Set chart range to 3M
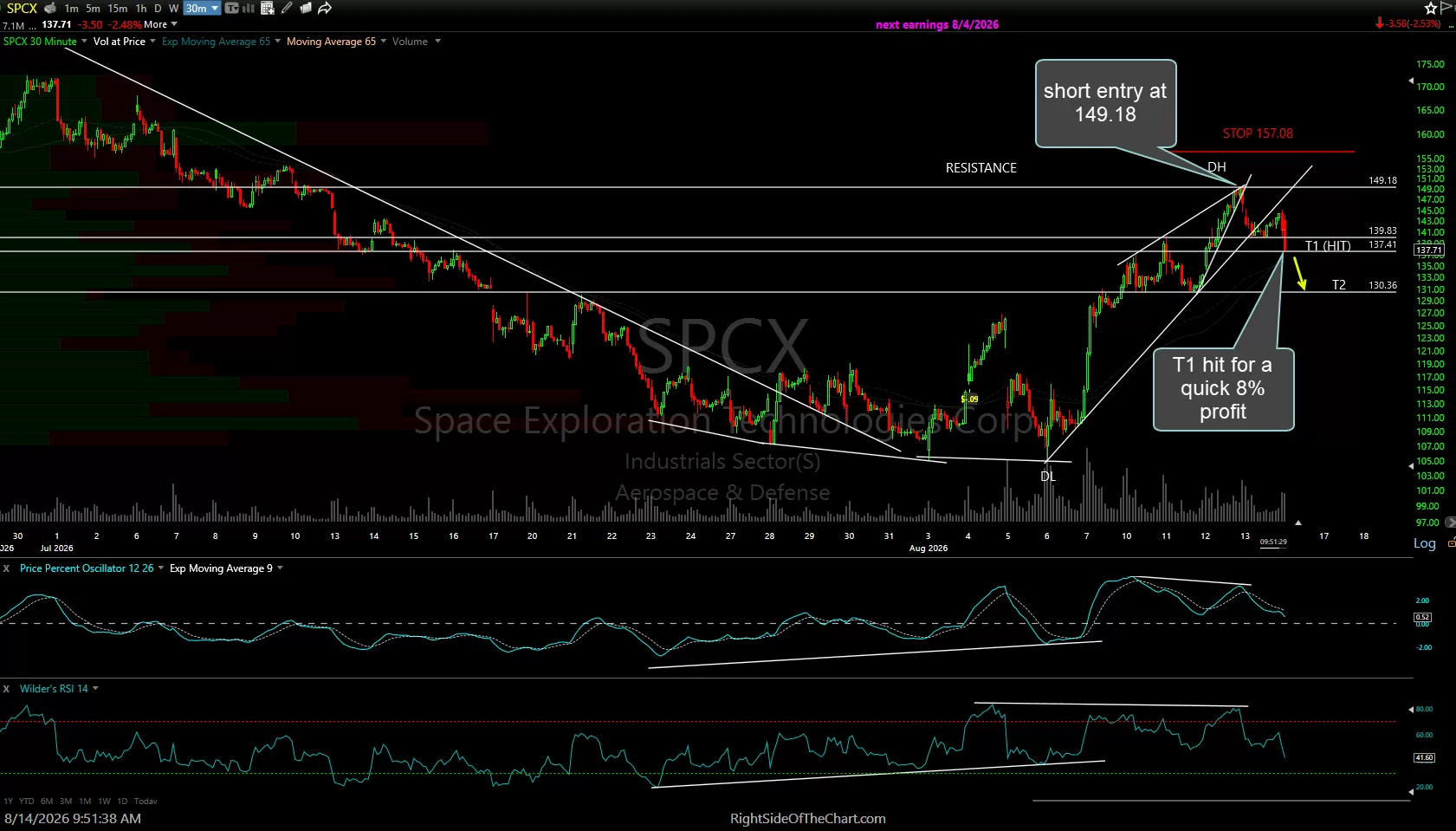This screenshot has width=1456, height=831. (x=66, y=802)
